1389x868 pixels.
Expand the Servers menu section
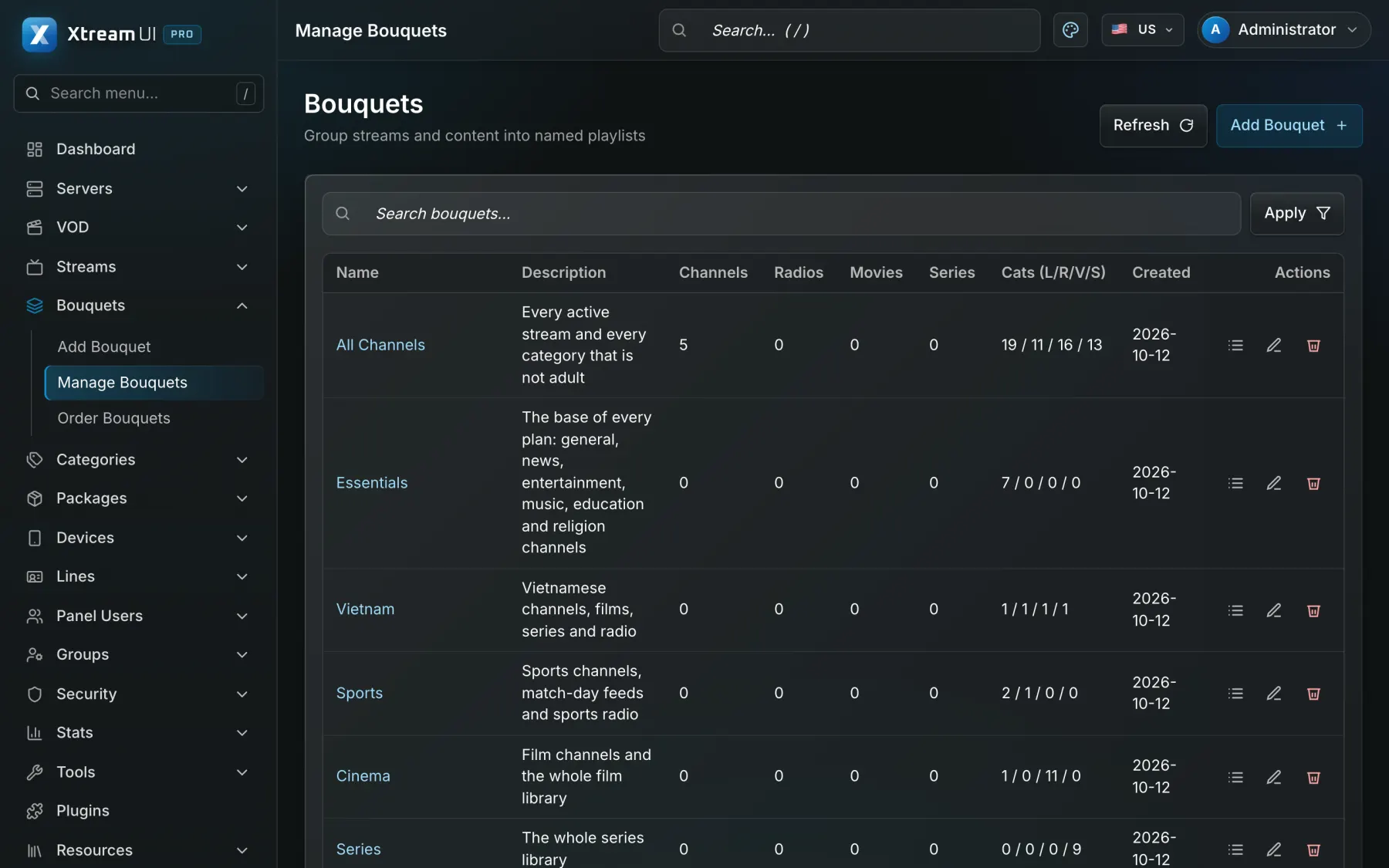(139, 188)
